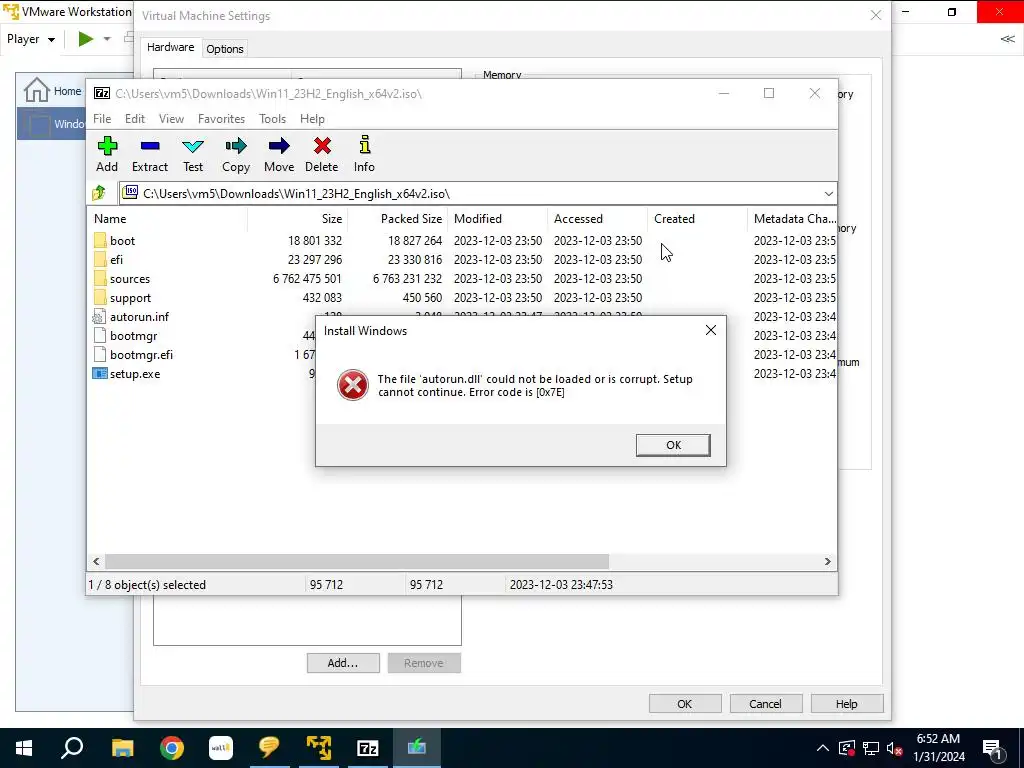This screenshot has width=1024, height=768.
Task: Open the View menu in 7-Zip
Action: pos(171,119)
